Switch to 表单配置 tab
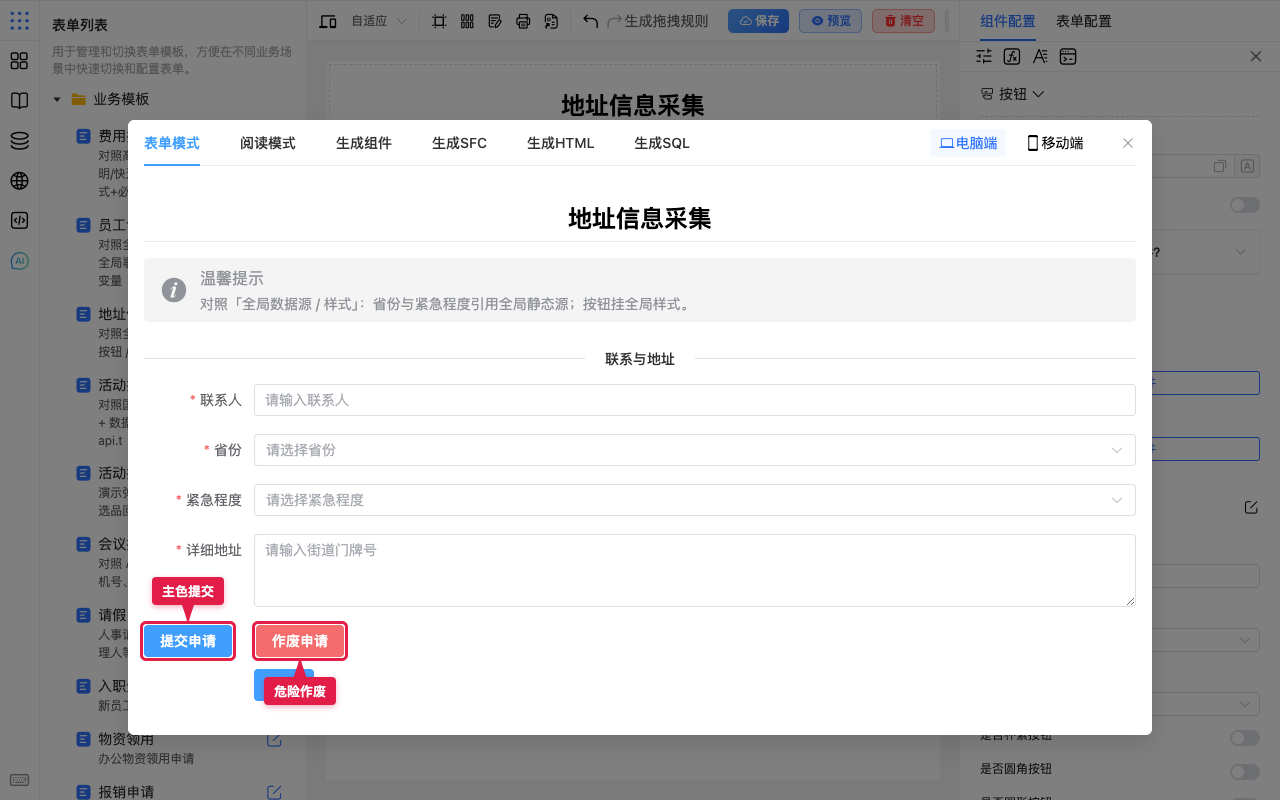This screenshot has width=1280, height=800. [1084, 21]
